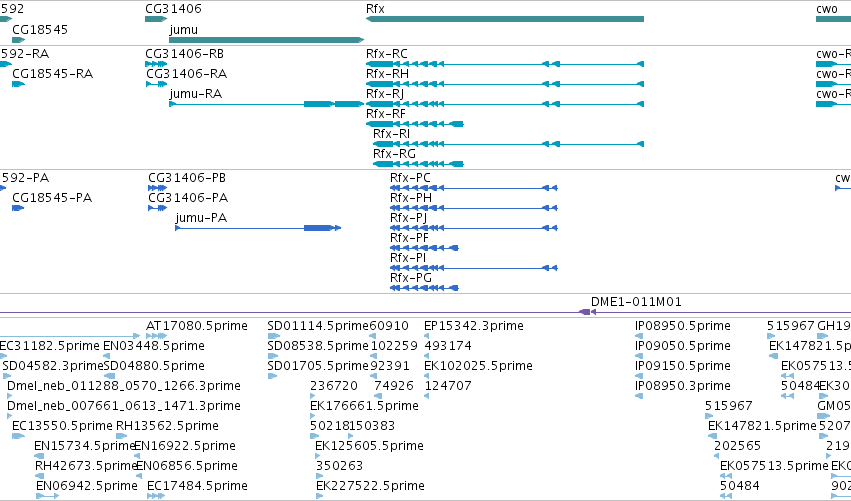Image resolution: width=851 pixels, height=501 pixels.
Task: Select the jumu gene feature
Action: pyautogui.click(x=266, y=40)
